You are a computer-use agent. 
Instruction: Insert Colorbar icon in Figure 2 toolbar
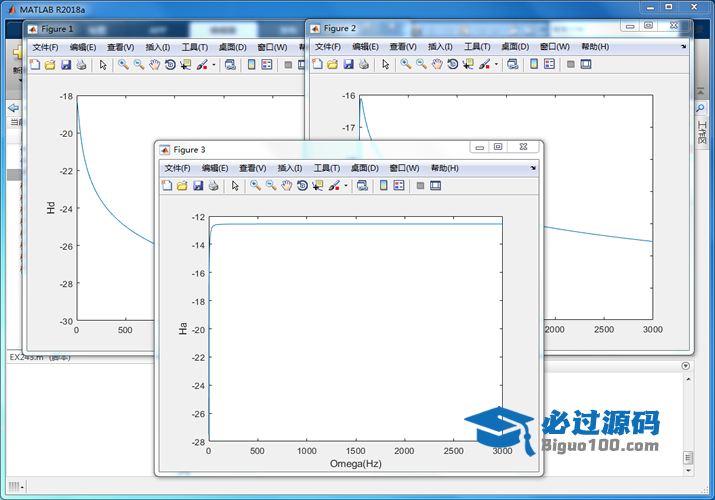pos(534,64)
